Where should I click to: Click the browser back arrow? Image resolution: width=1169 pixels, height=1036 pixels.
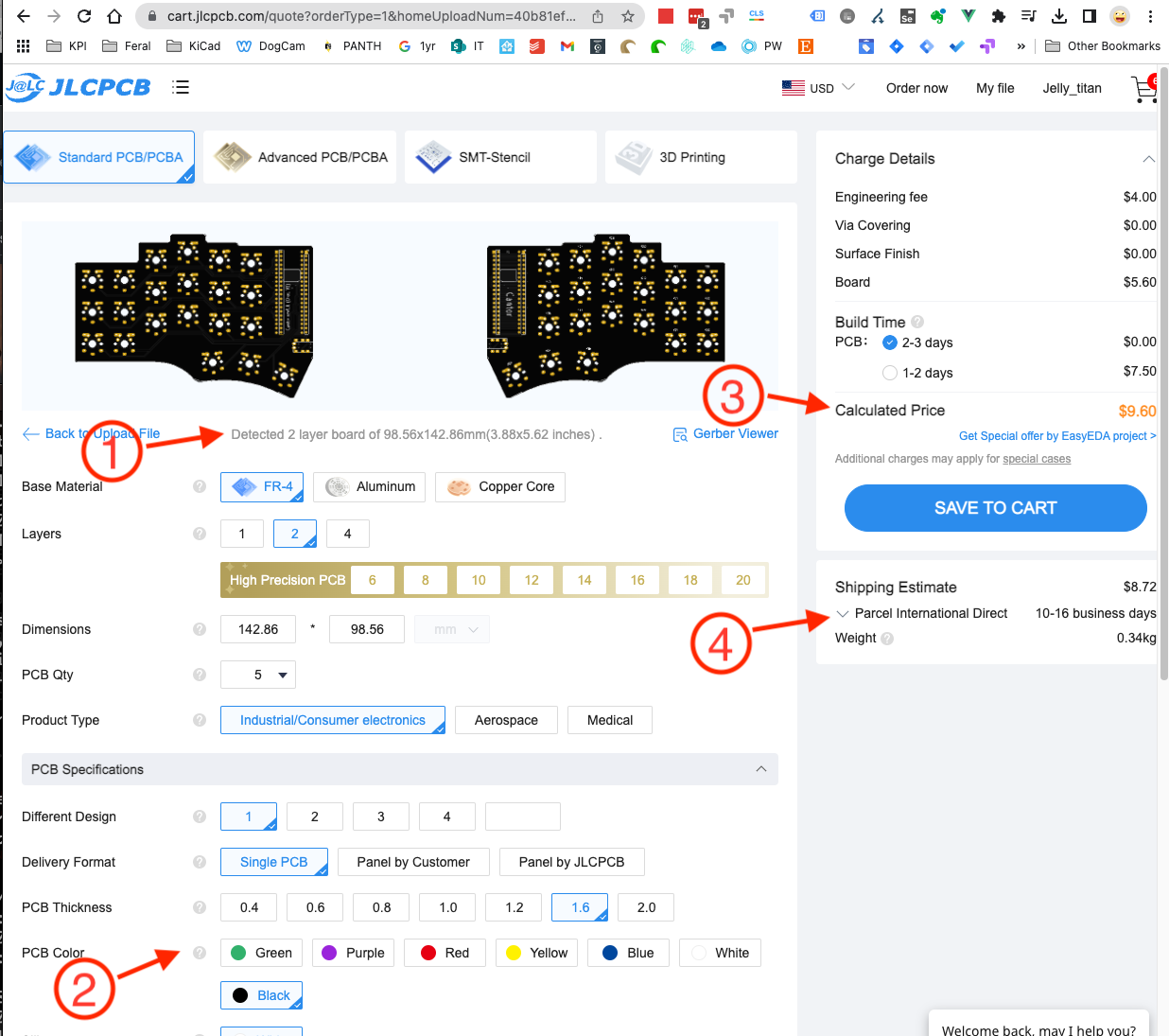pyautogui.click(x=24, y=16)
